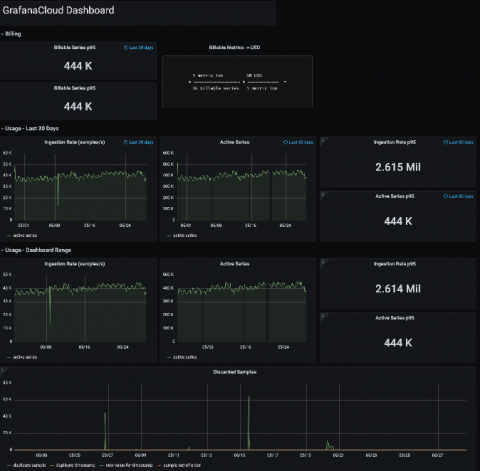Screen dimensions: 480x471
Task: Open Ingestion Rate (samples/s) title menu in Dashboard Range row
Action: coord(75,264)
